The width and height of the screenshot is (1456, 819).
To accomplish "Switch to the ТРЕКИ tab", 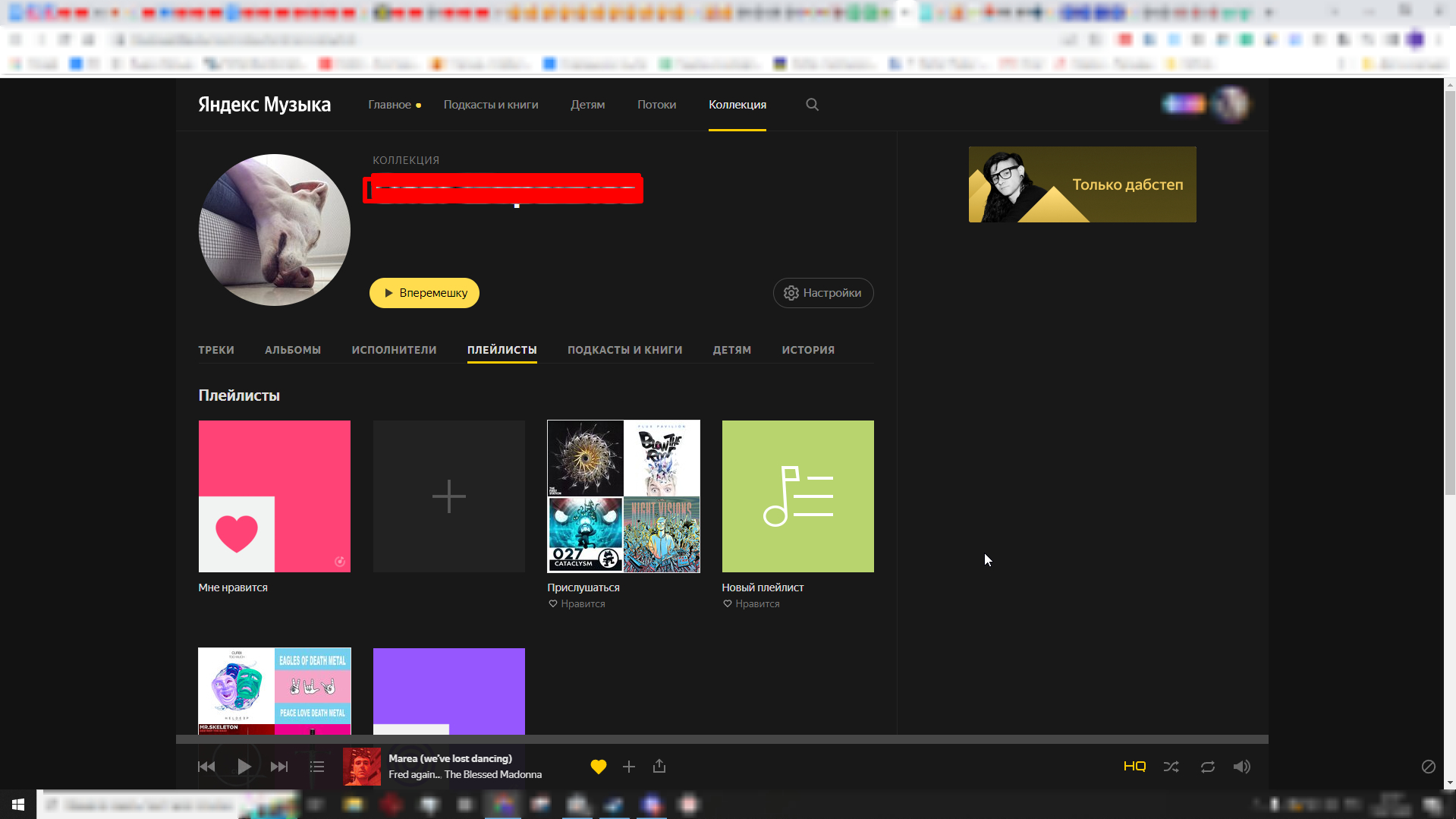I will [216, 350].
